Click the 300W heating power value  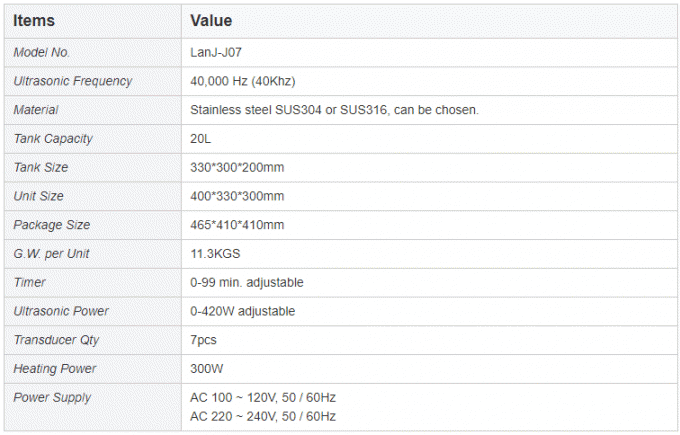coord(206,369)
